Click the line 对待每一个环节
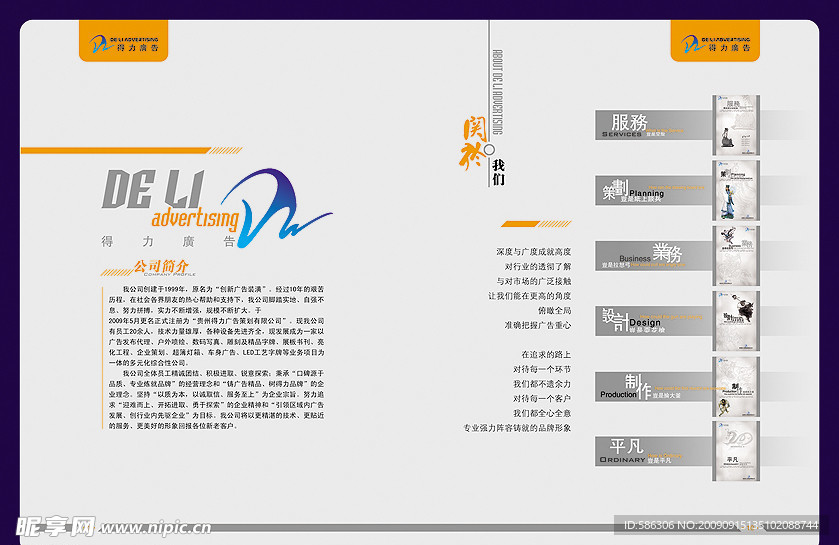The width and height of the screenshot is (839, 545). 542,369
